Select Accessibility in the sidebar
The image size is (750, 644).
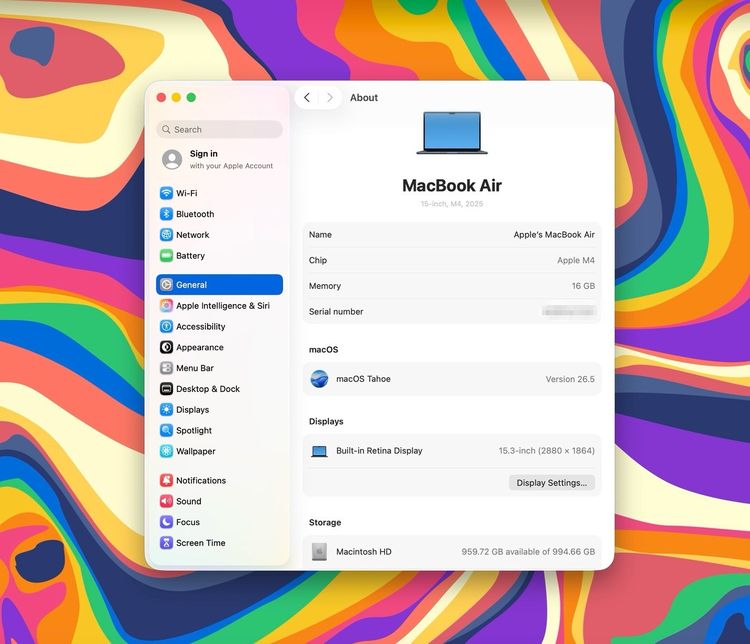click(220, 326)
